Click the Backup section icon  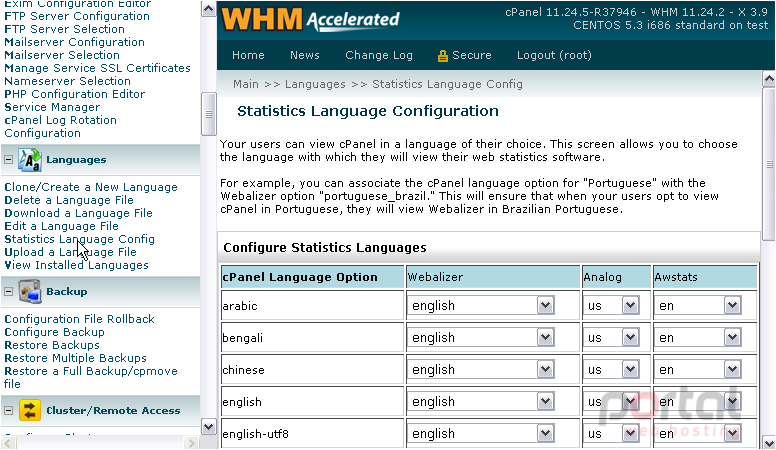click(x=30, y=292)
